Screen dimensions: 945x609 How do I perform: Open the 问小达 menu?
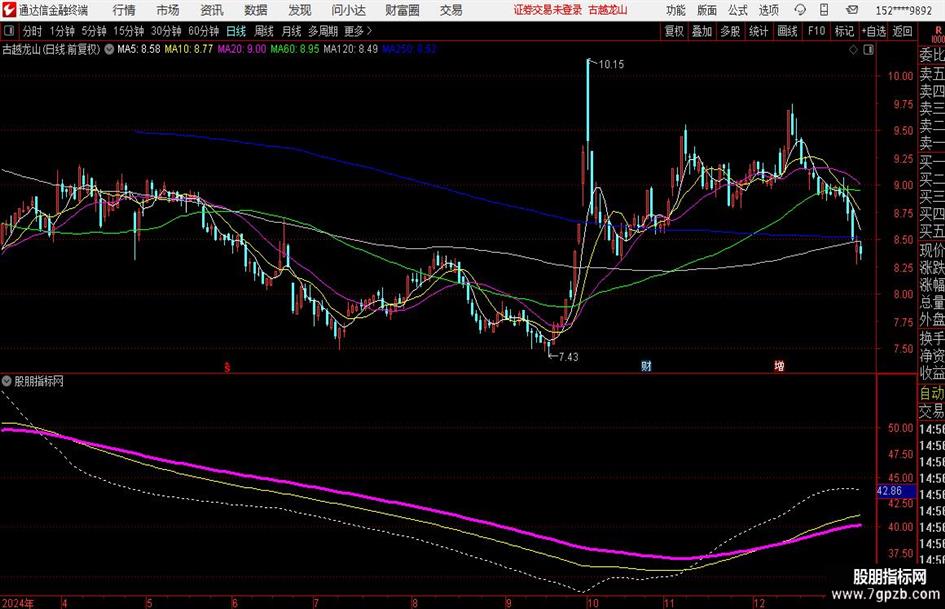pyautogui.click(x=348, y=10)
